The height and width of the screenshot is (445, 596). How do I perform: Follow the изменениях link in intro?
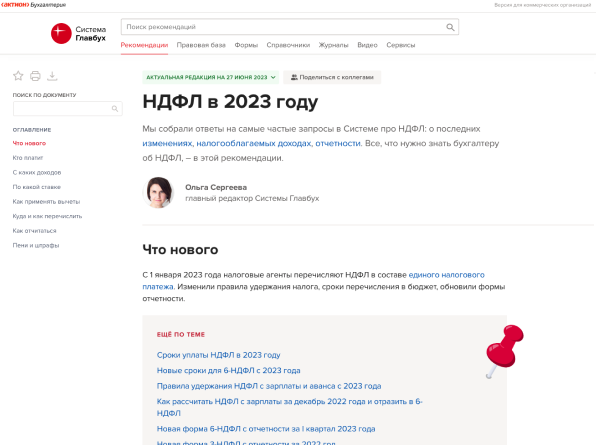pyautogui.click(x=168, y=143)
